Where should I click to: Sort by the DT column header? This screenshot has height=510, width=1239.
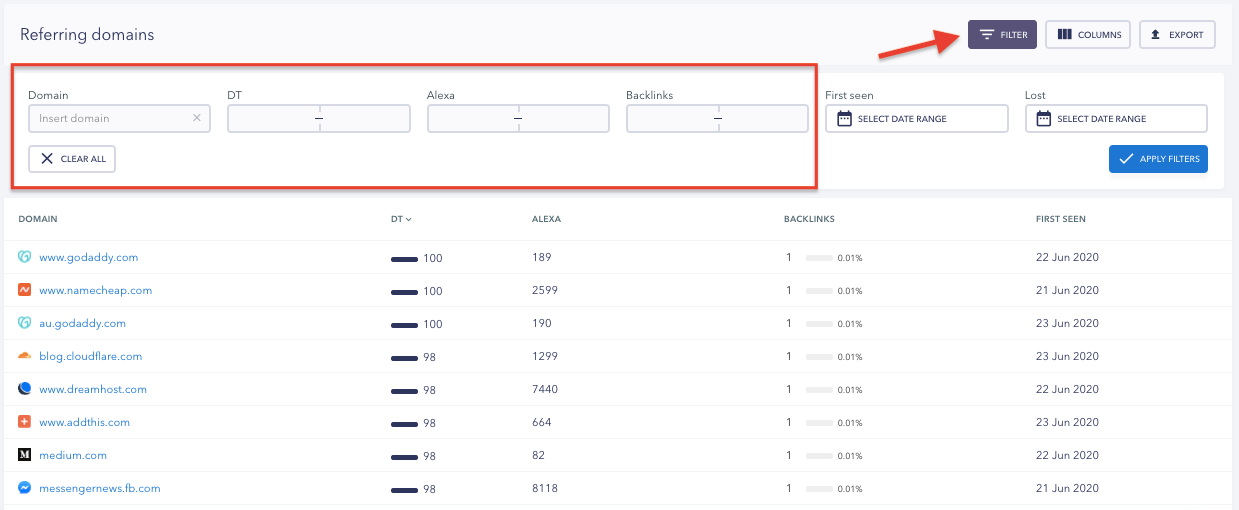point(401,219)
